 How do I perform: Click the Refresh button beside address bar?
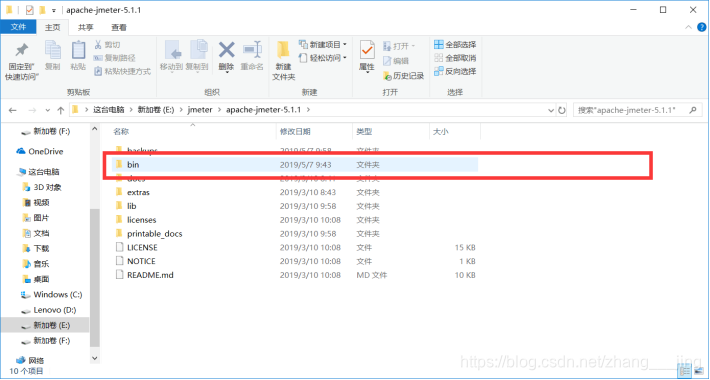pos(562,110)
